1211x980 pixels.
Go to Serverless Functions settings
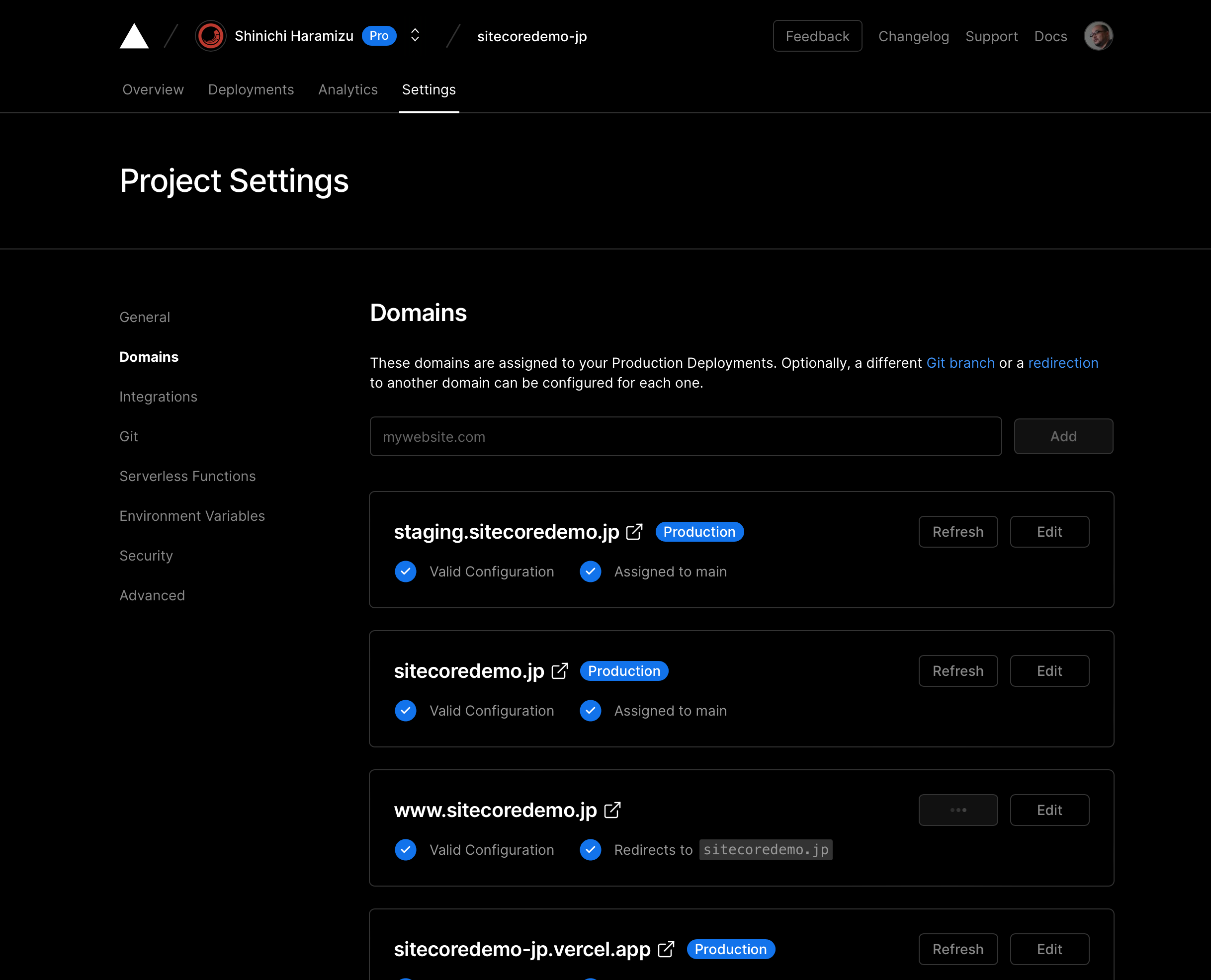pos(187,476)
